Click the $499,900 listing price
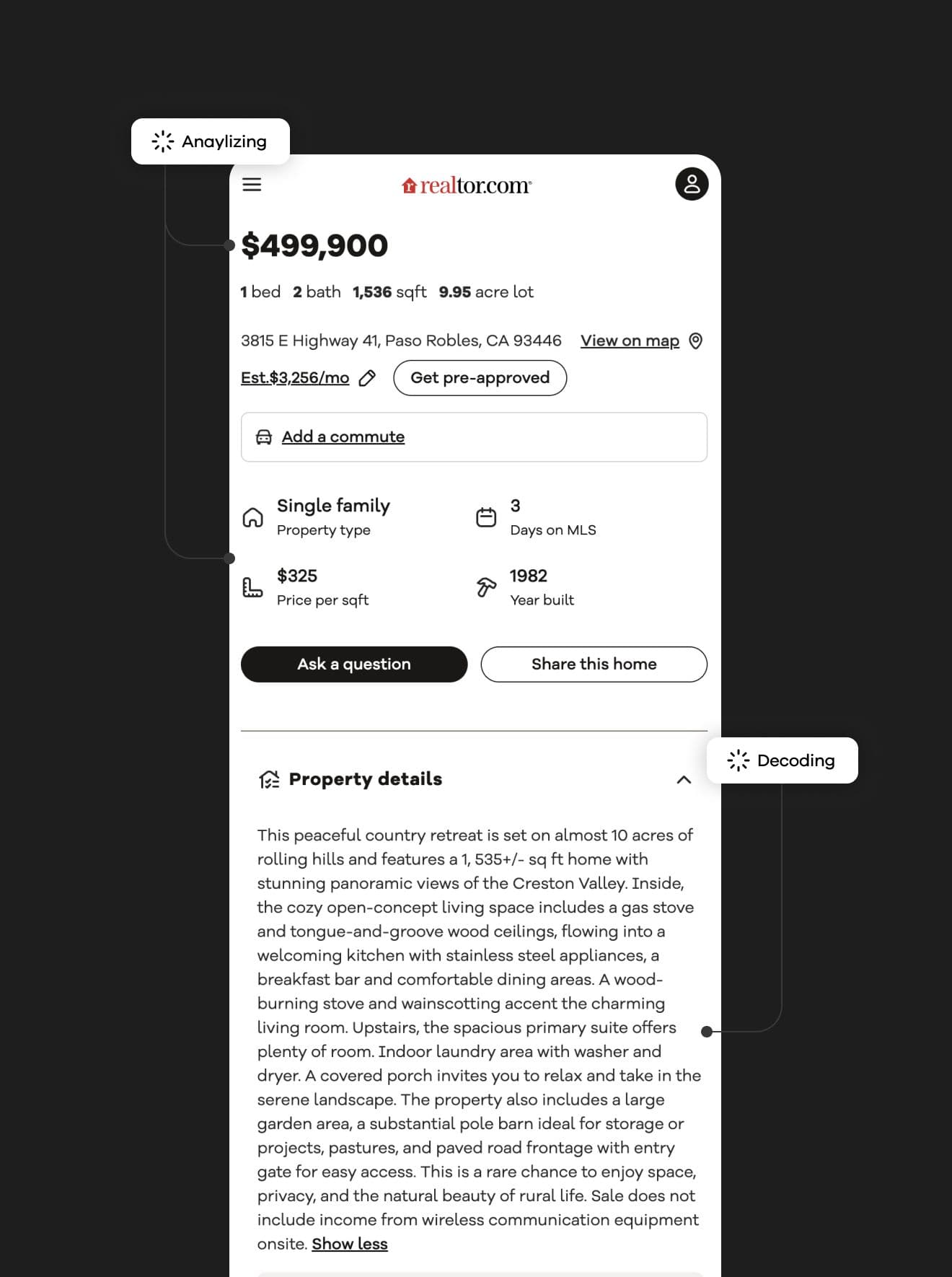 tap(314, 245)
